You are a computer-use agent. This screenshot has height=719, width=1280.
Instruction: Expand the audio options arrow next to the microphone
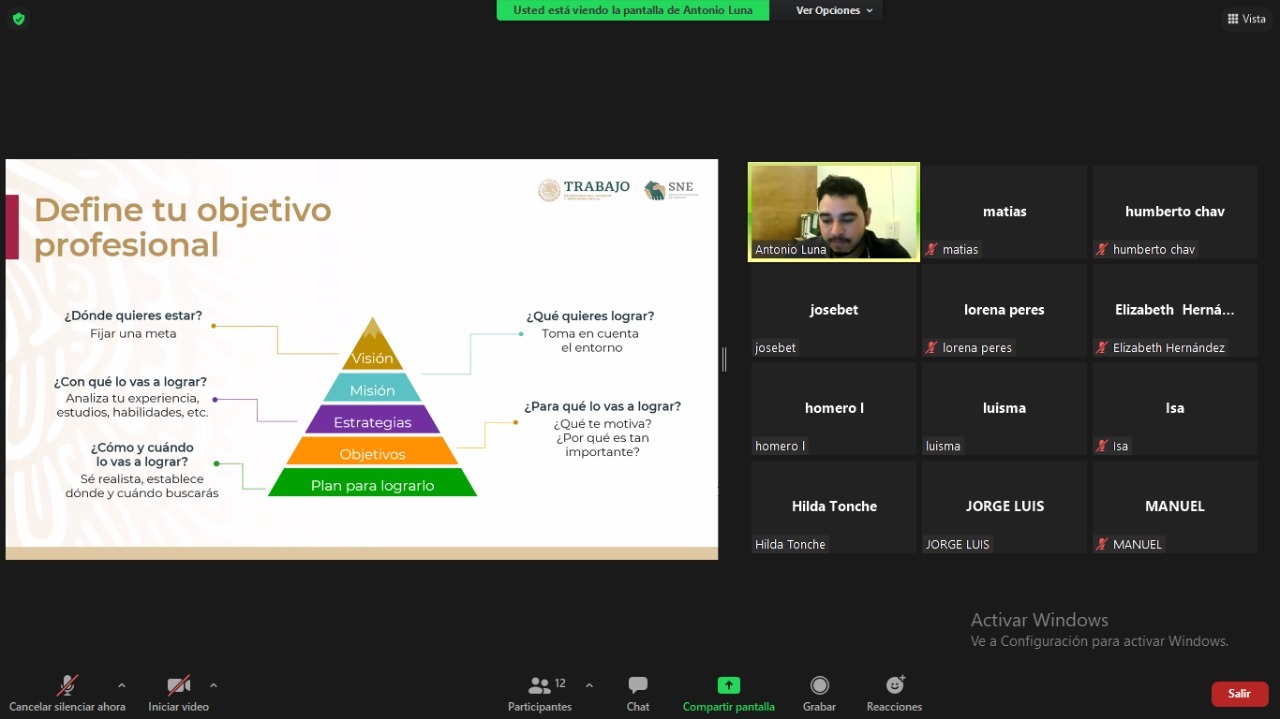(122, 686)
